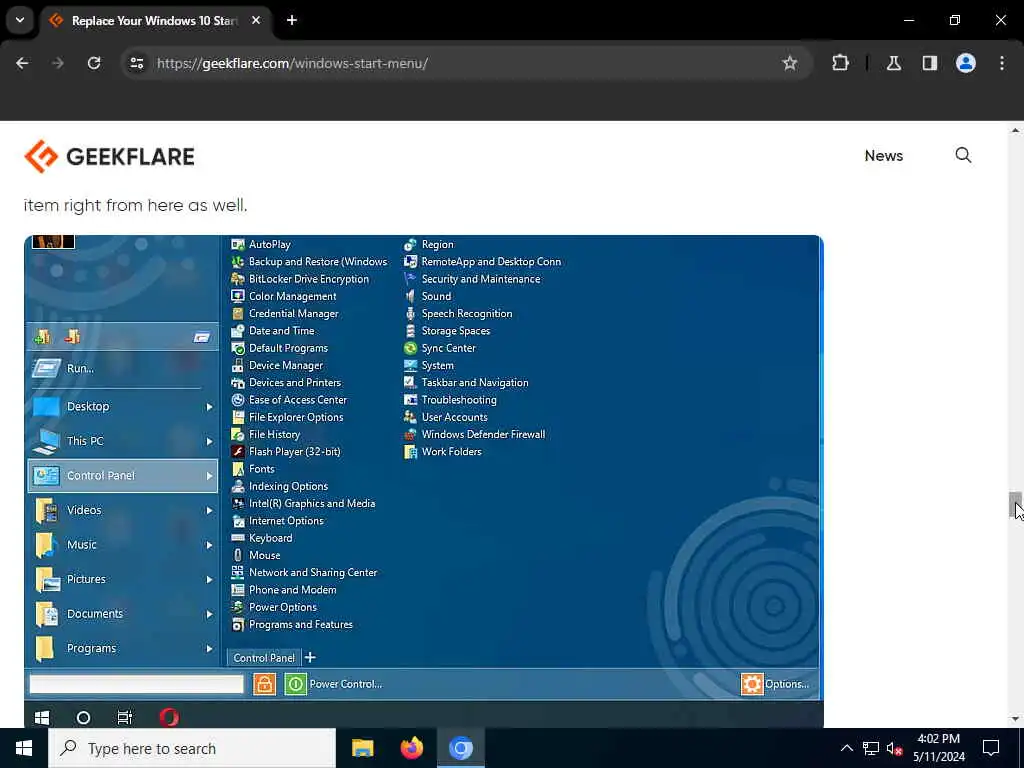The height and width of the screenshot is (768, 1024).
Task: Open Chrome Labs flask icon
Action: click(x=894, y=63)
